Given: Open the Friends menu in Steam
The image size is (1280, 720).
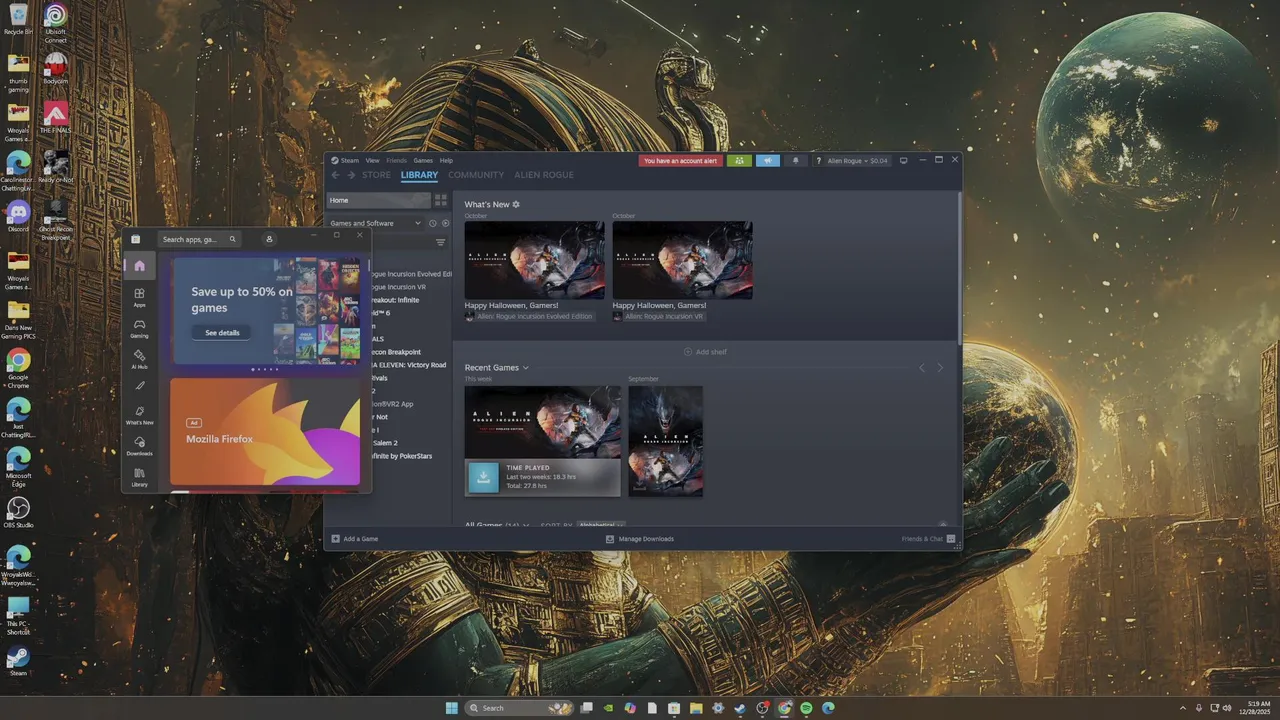Looking at the screenshot, I should pyautogui.click(x=397, y=160).
